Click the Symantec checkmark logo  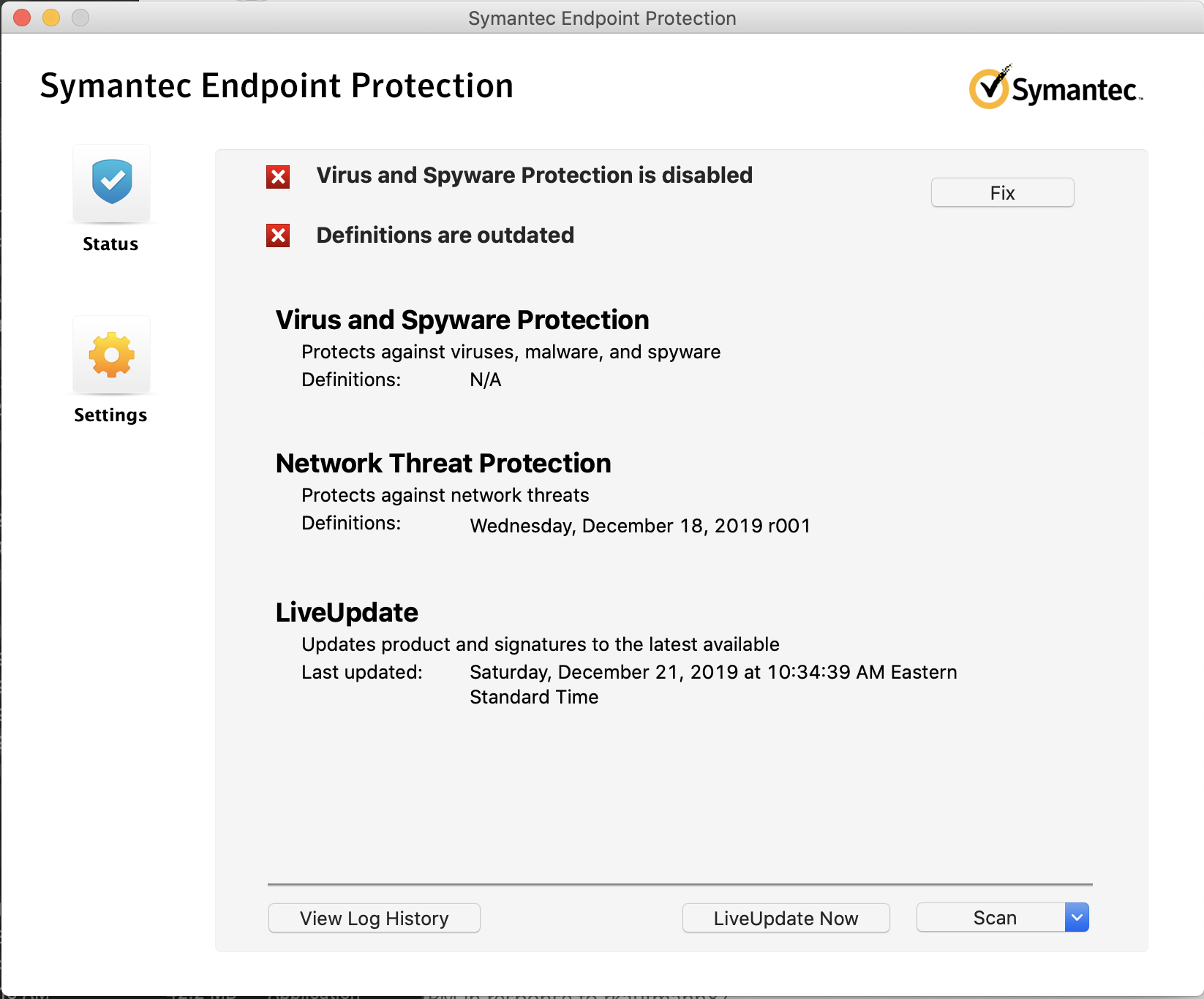click(x=990, y=88)
